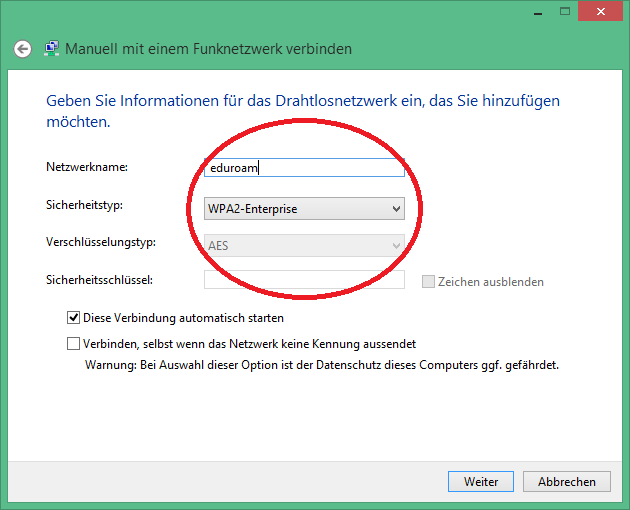The height and width of the screenshot is (510, 630).
Task: Uncheck Diese Verbindung automatisch starten
Action: pos(73,318)
